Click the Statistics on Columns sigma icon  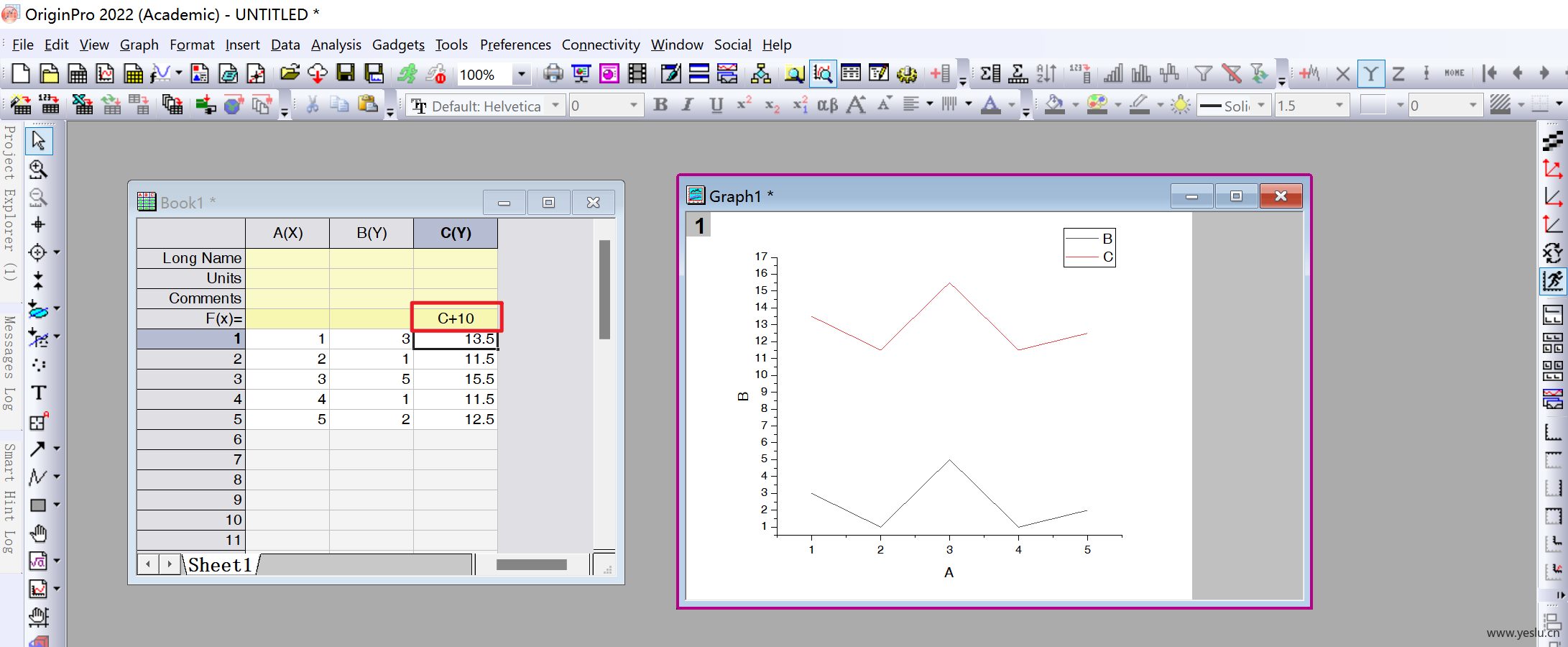click(x=990, y=73)
